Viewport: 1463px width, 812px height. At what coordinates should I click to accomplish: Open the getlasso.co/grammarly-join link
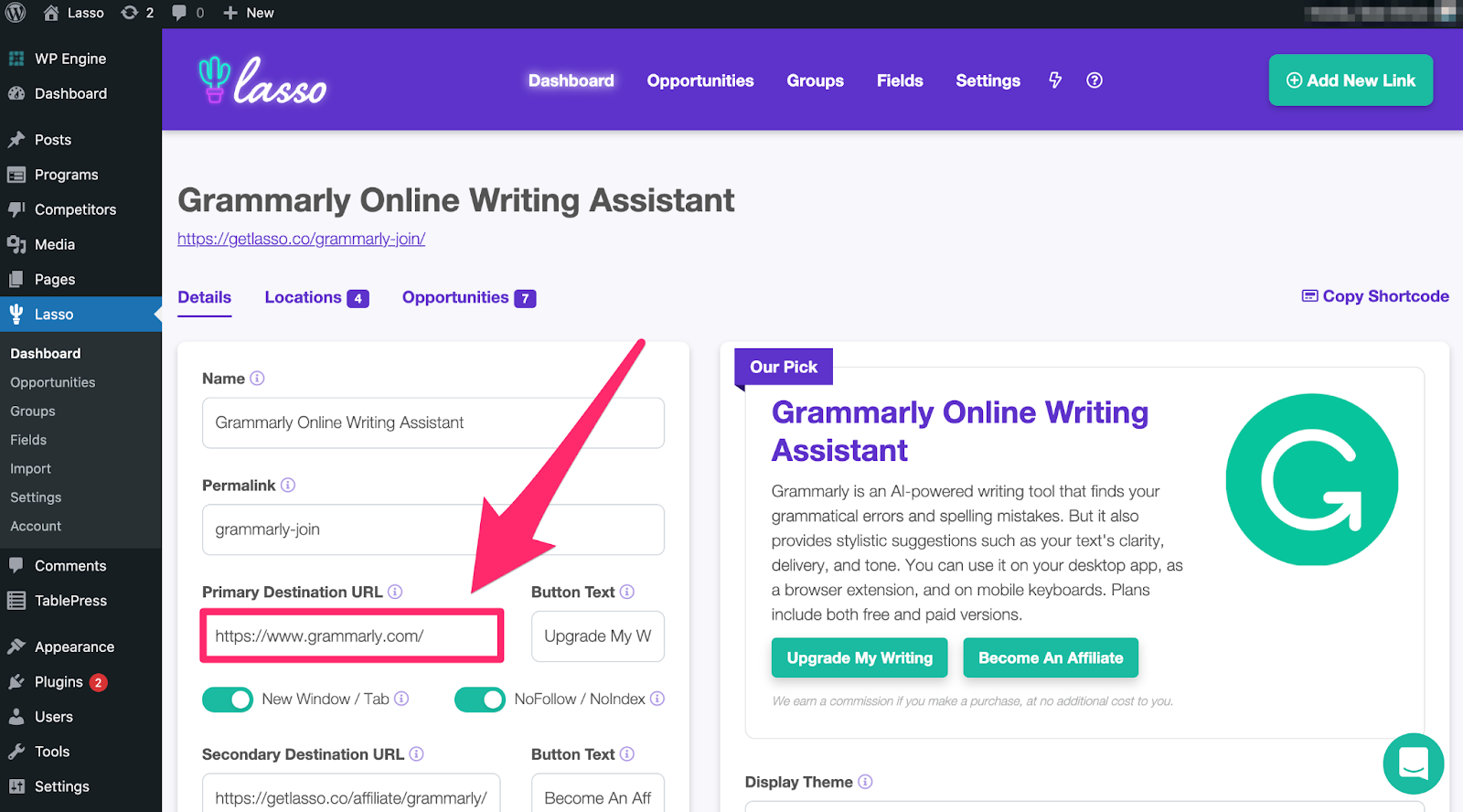point(302,239)
